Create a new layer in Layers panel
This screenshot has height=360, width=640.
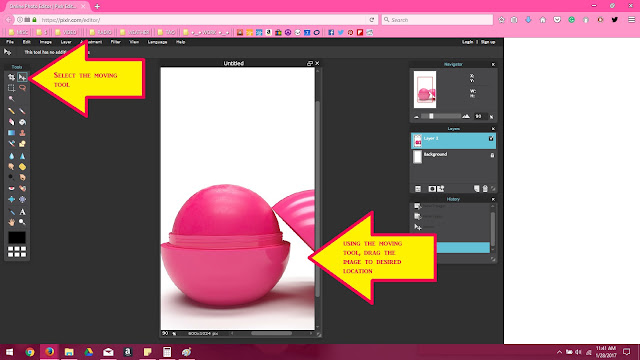click(x=476, y=189)
